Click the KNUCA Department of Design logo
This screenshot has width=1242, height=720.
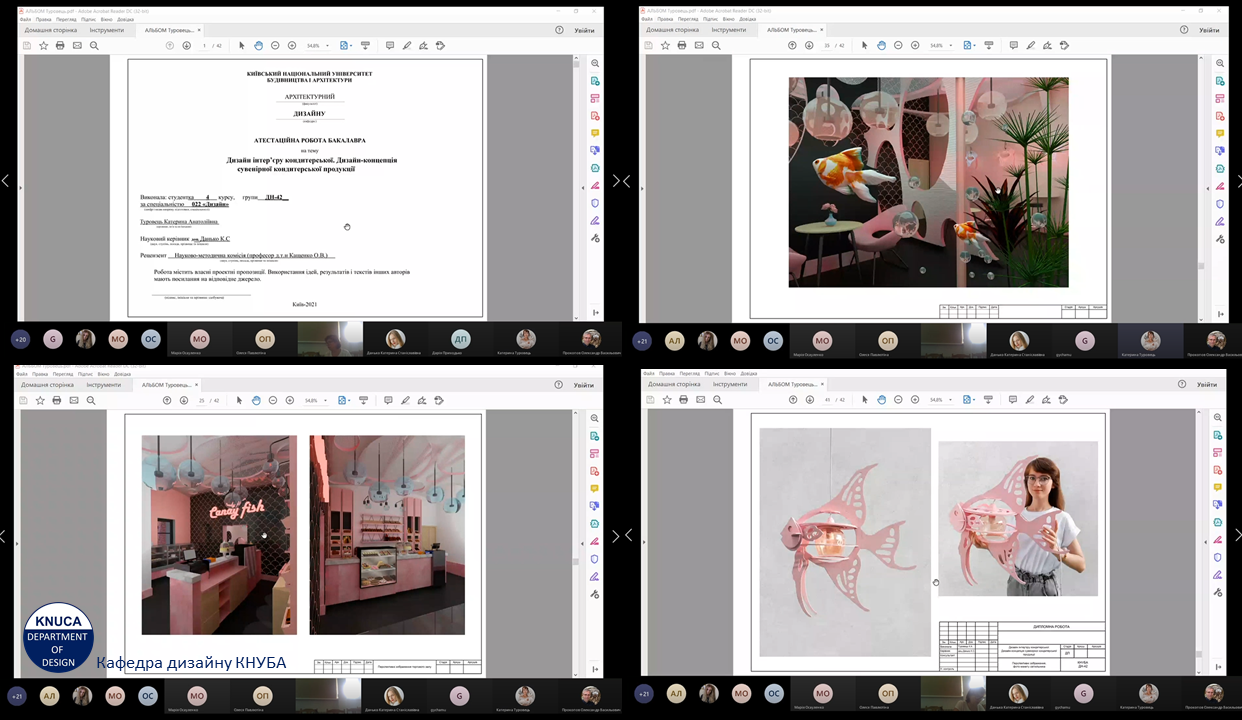[x=58, y=637]
